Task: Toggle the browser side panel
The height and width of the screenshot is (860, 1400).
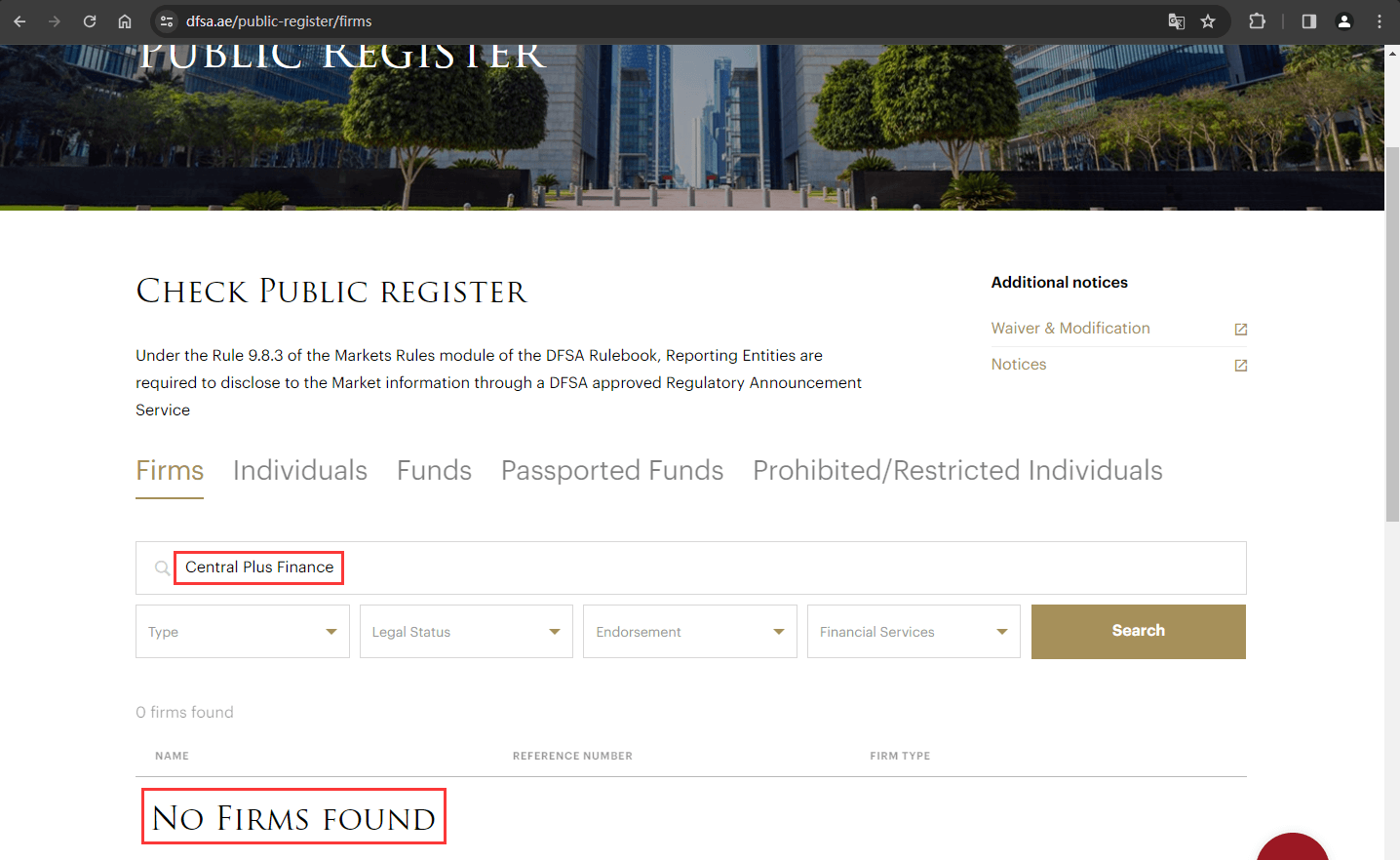Action: pyautogui.click(x=1309, y=21)
